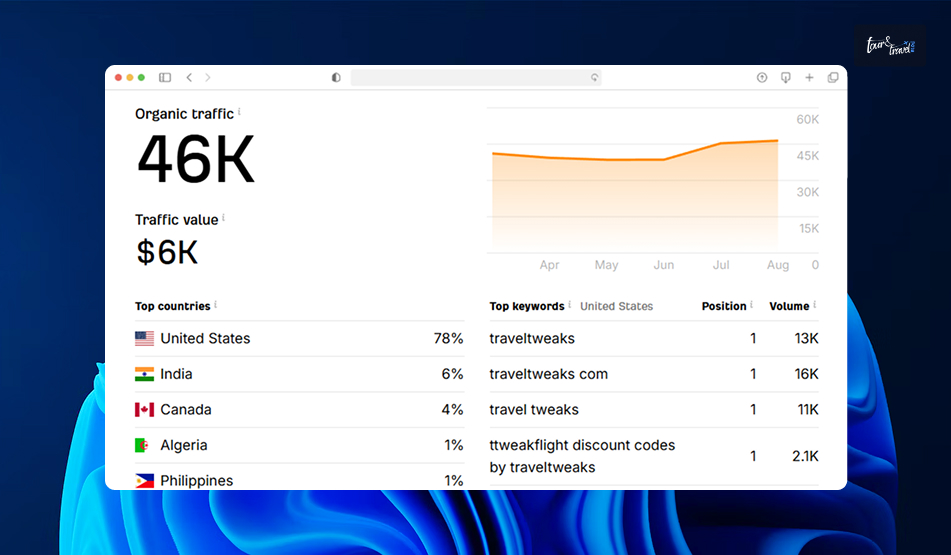The image size is (951, 555).
Task: Go back with the left arrow
Action: (189, 77)
